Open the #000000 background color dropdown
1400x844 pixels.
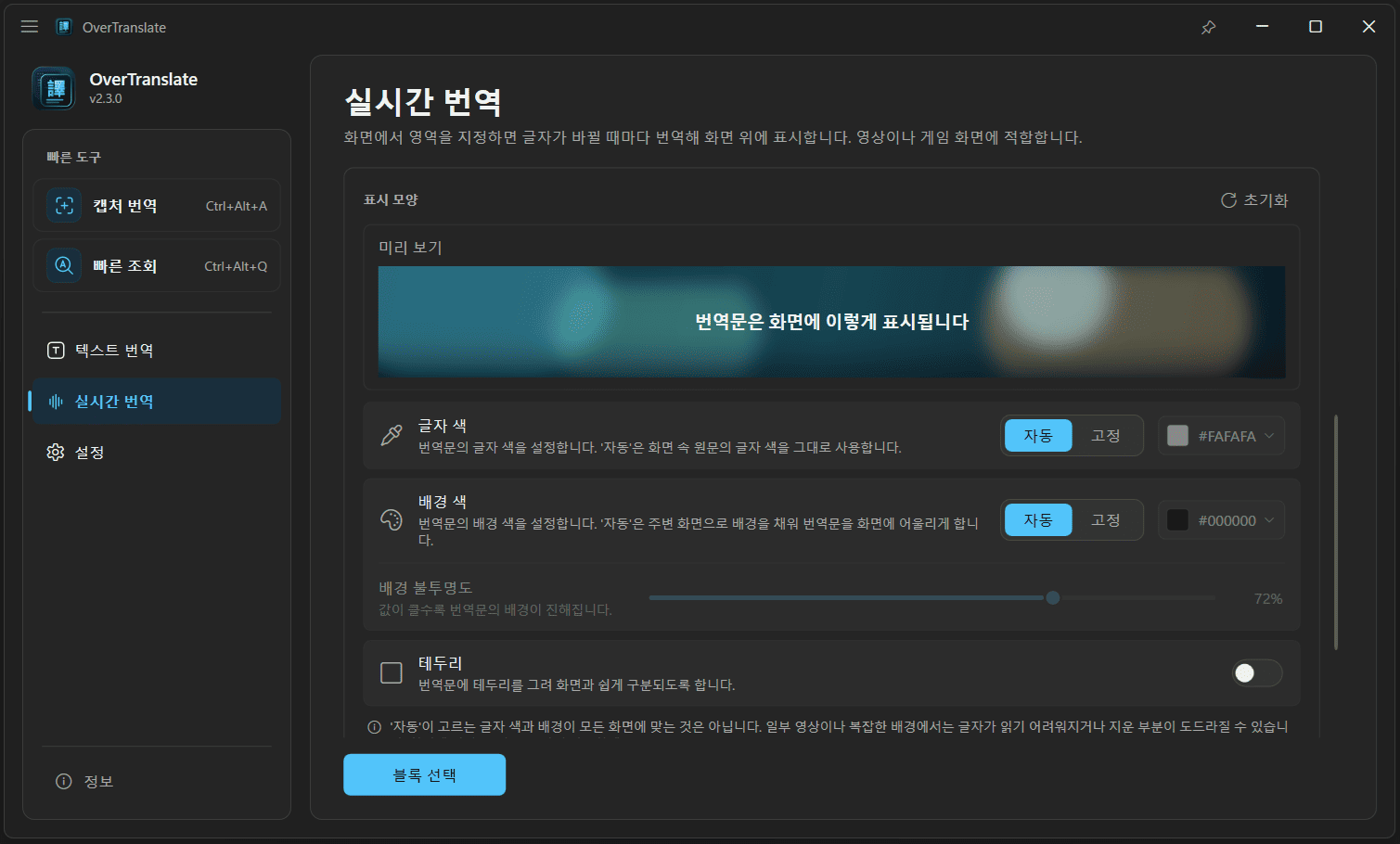tap(1221, 520)
